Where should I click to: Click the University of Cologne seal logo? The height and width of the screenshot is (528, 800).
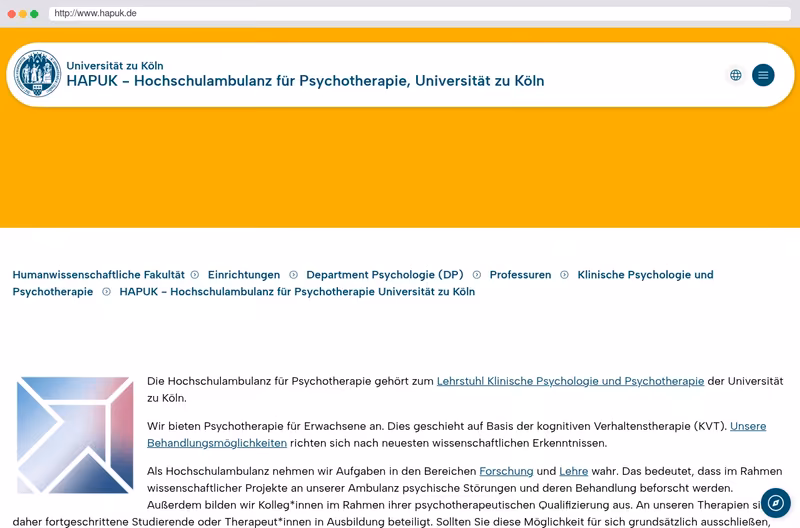click(37, 74)
